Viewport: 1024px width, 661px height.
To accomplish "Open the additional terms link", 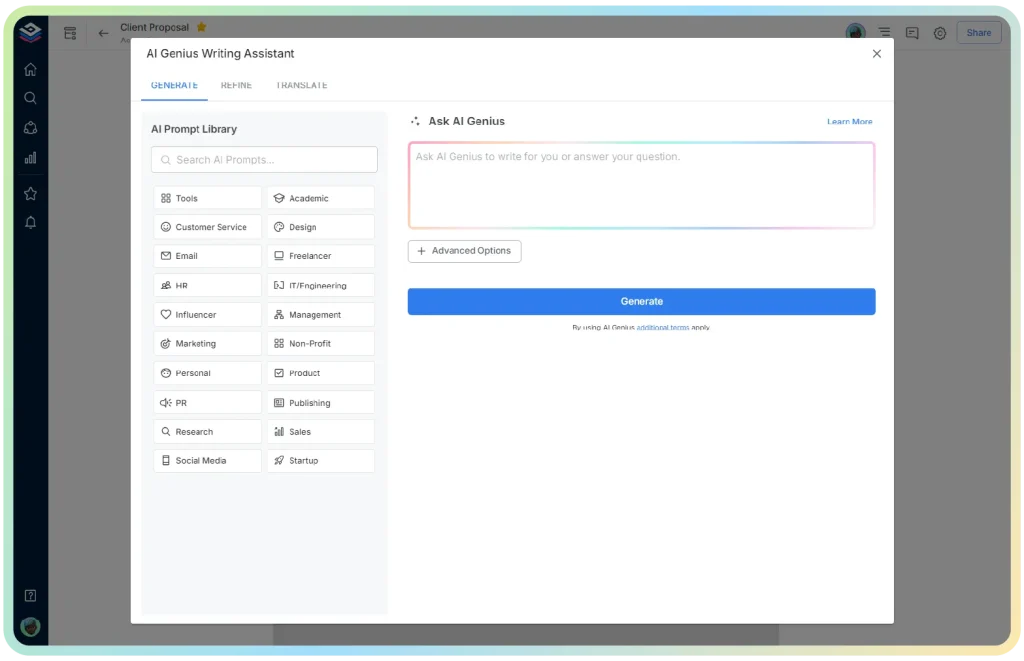I will [x=663, y=327].
